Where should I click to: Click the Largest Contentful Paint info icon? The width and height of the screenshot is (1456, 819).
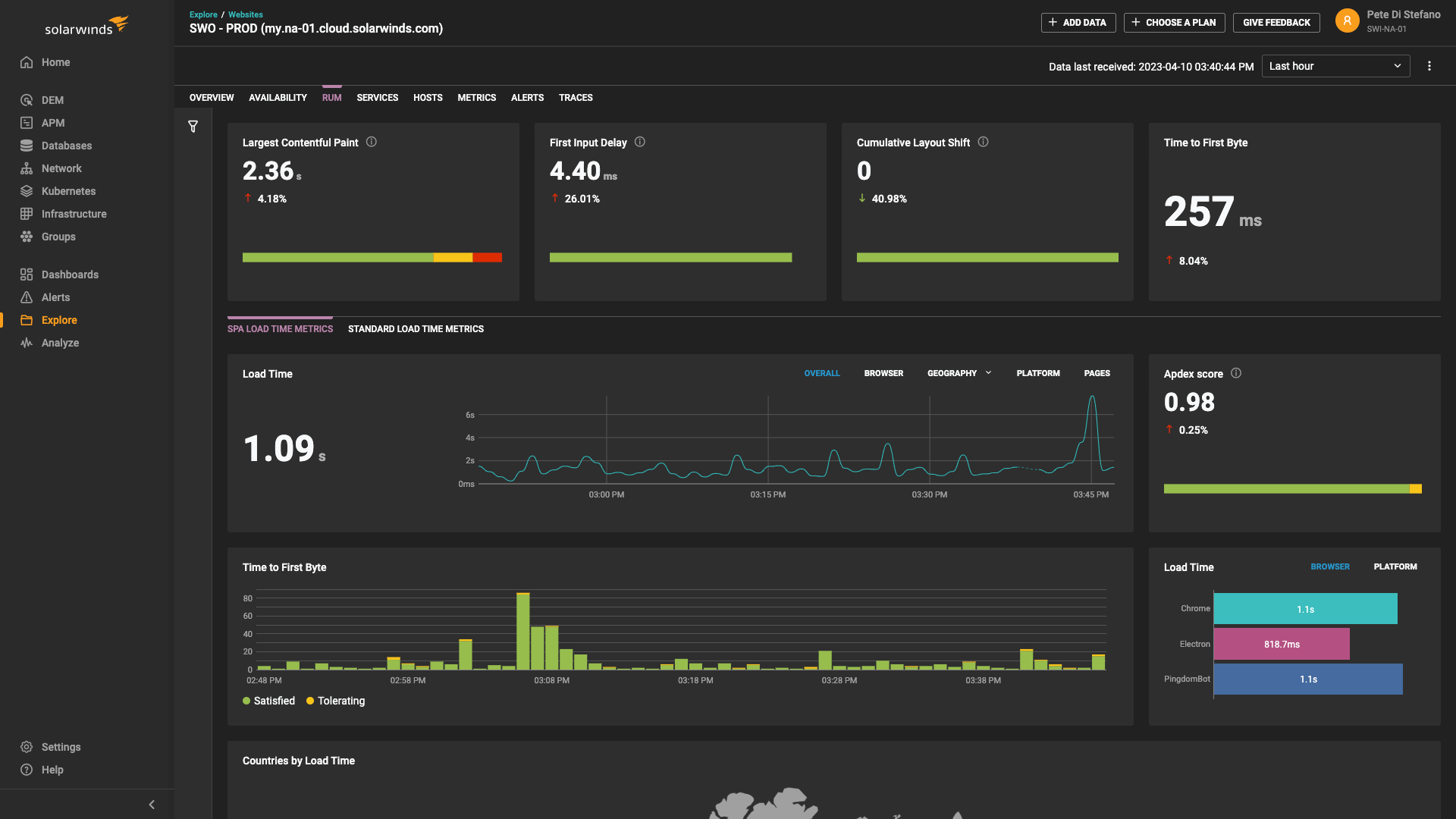click(372, 142)
